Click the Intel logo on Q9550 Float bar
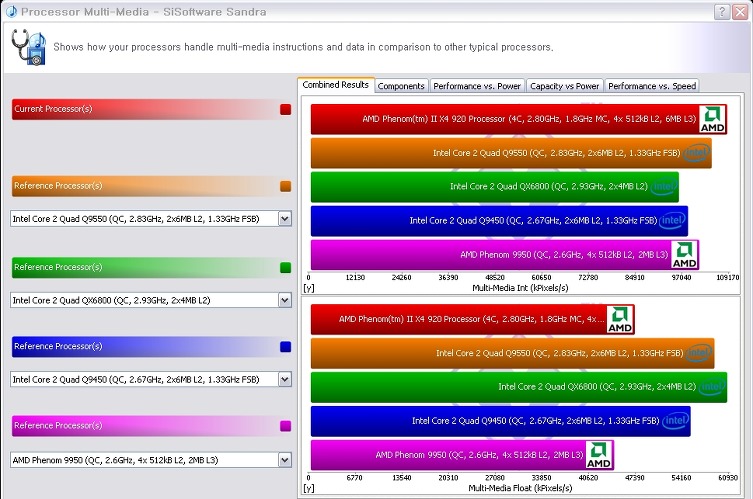This screenshot has height=499, width=753. click(699, 353)
